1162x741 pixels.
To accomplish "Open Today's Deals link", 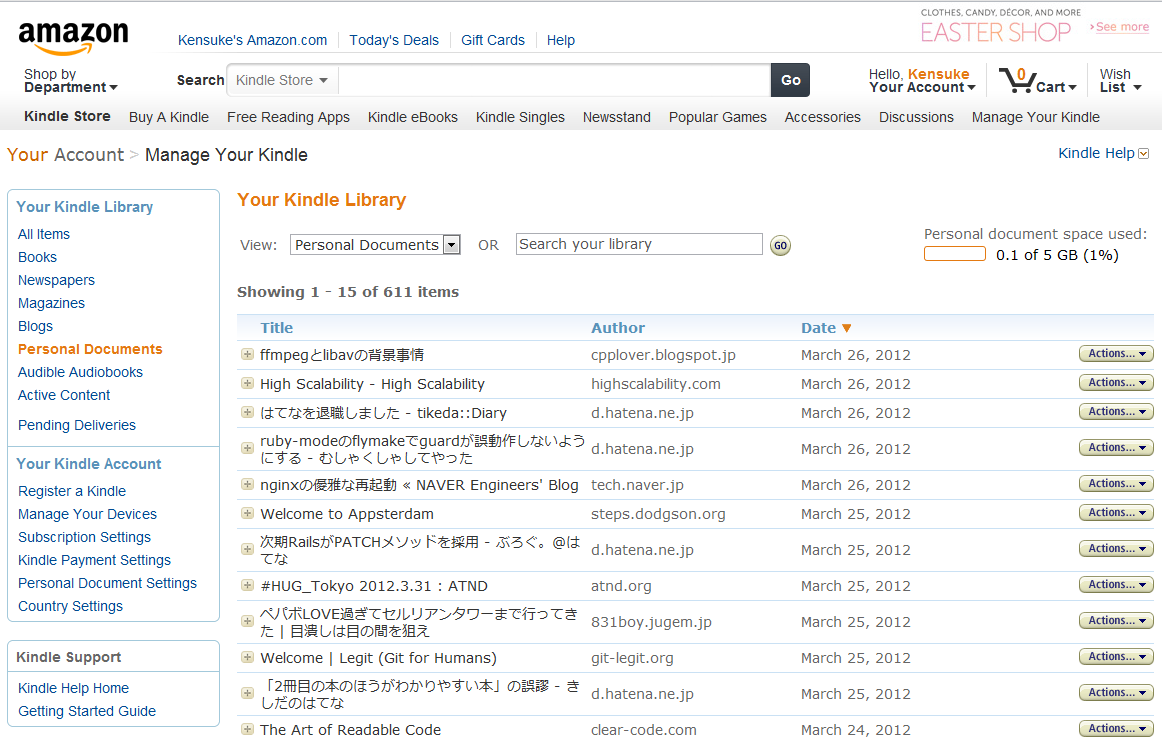I will coord(394,40).
